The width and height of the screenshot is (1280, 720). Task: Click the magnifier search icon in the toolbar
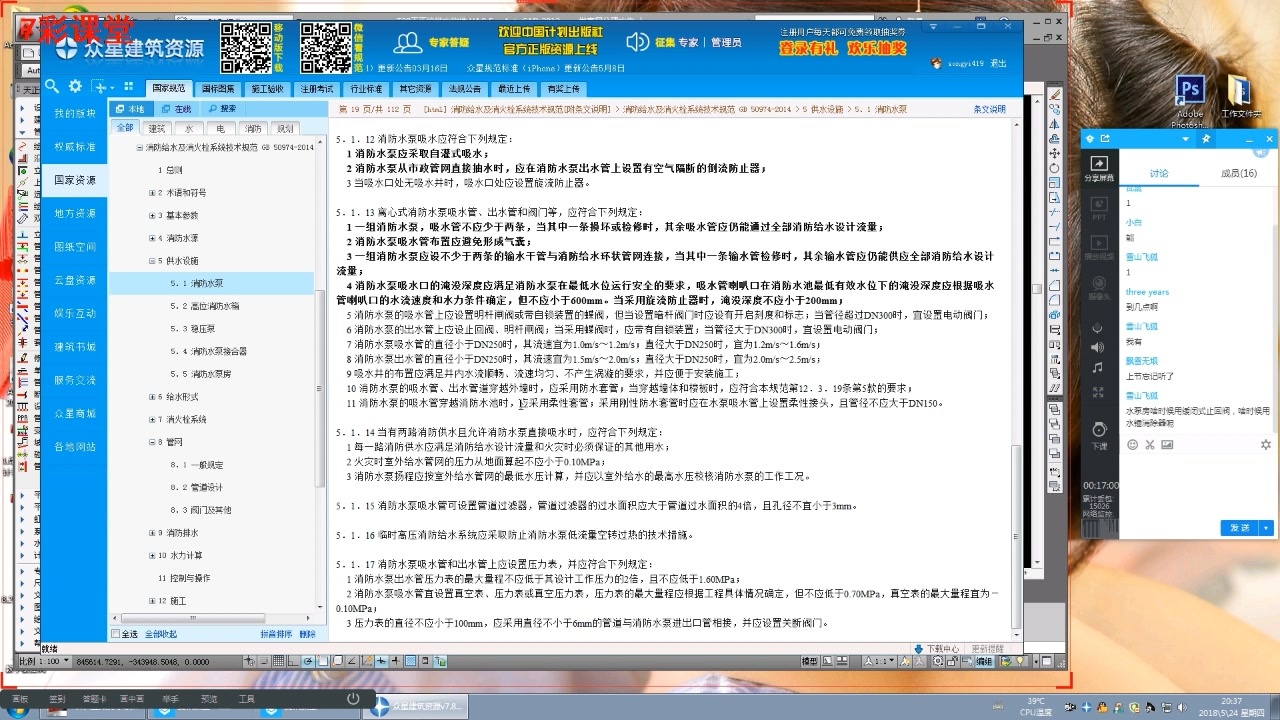click(50, 87)
